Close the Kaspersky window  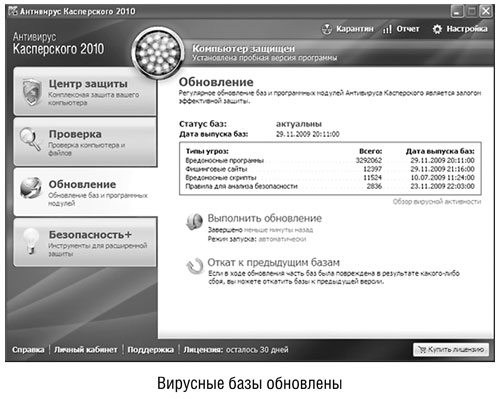486,12
